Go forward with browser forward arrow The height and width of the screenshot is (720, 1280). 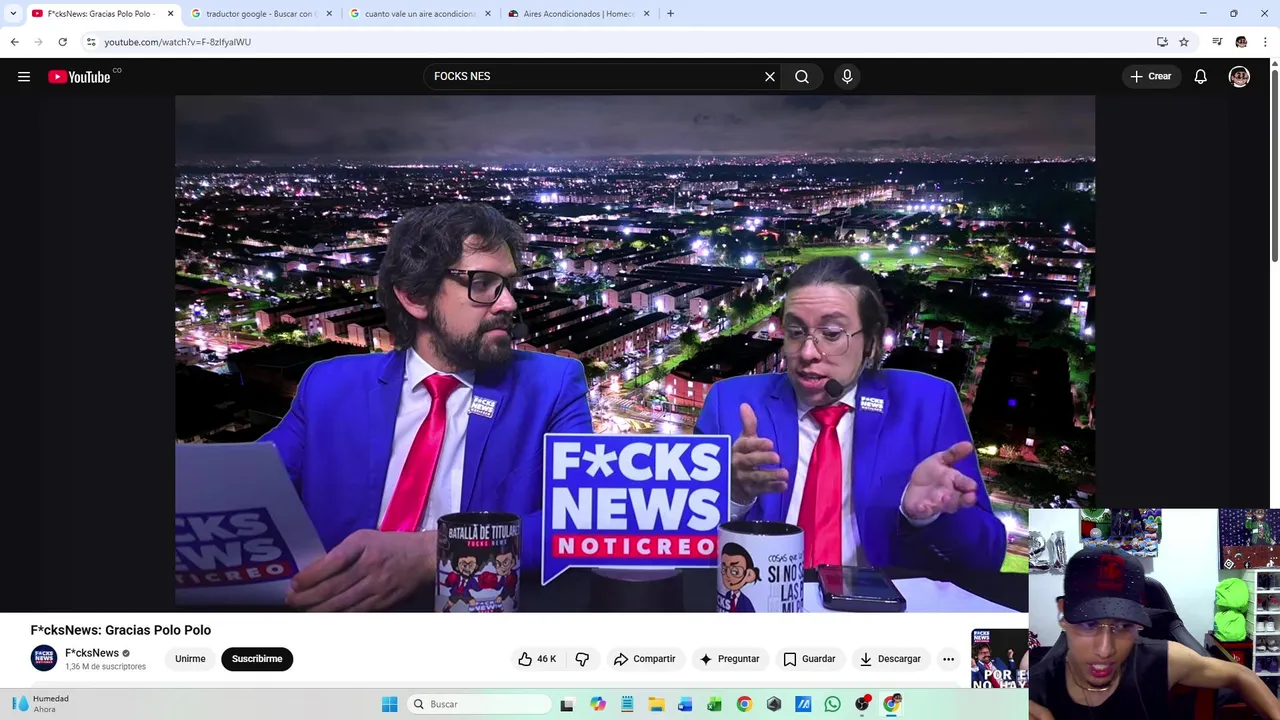(x=38, y=42)
